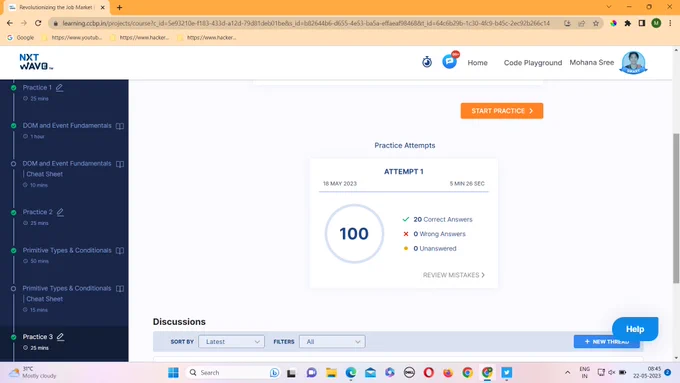The width and height of the screenshot is (680, 383).
Task: Click the pencil icon next to Practice 3
Action: point(60,337)
